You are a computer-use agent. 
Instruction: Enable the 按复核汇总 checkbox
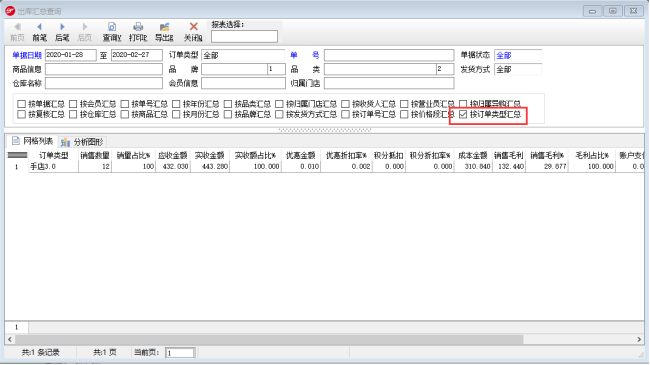point(22,114)
